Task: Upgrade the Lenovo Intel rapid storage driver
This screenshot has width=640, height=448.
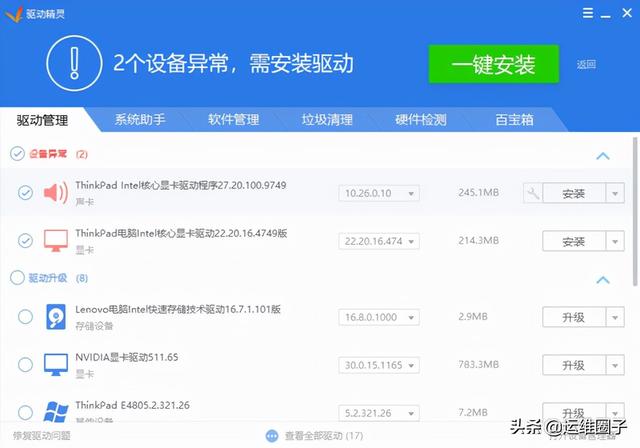Action: 573,317
